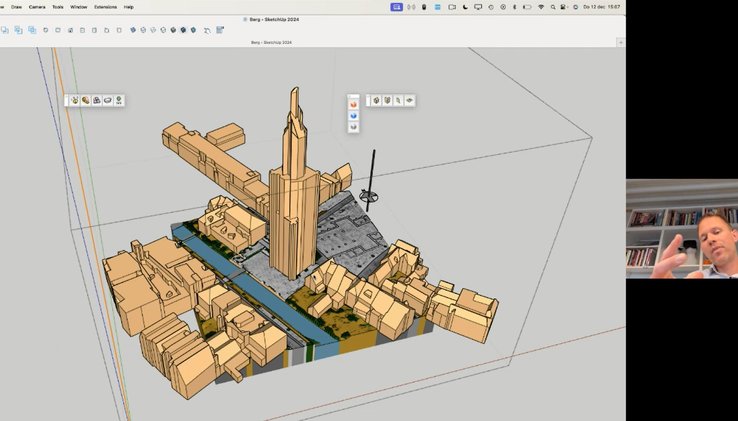Click the blue icon in the vertical floating toolbar
This screenshot has width=738, height=421.
coord(353,115)
